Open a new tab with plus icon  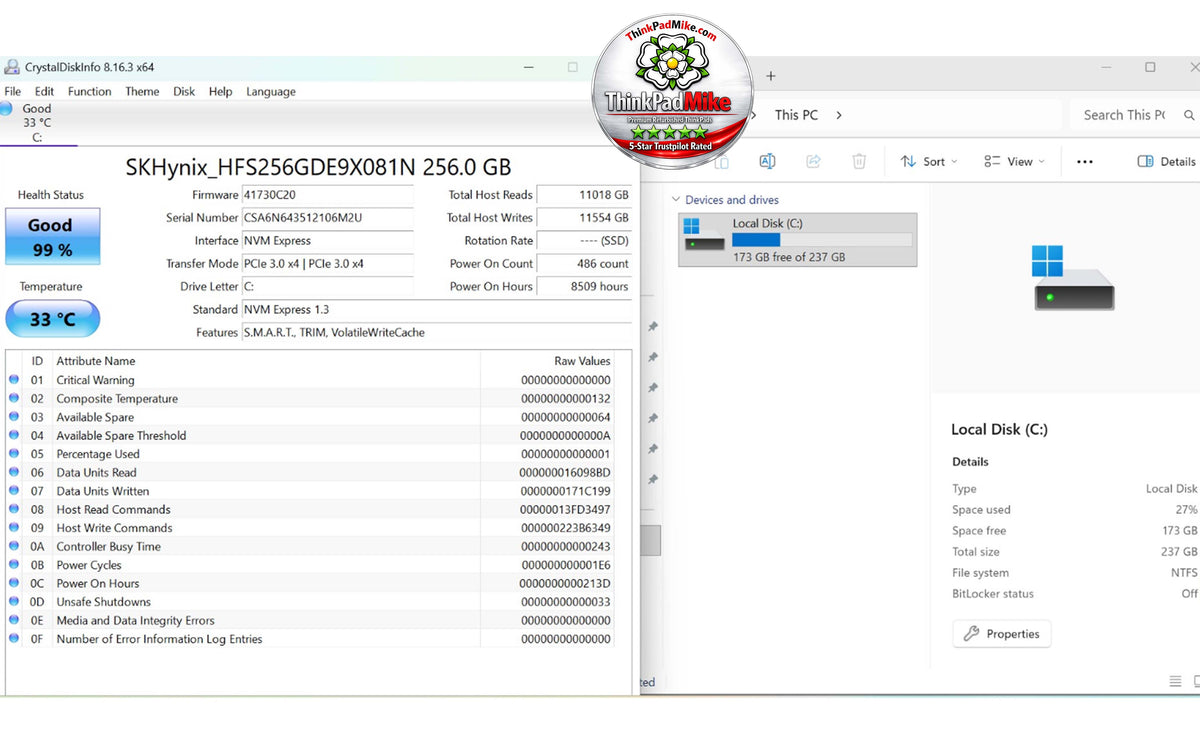click(771, 76)
